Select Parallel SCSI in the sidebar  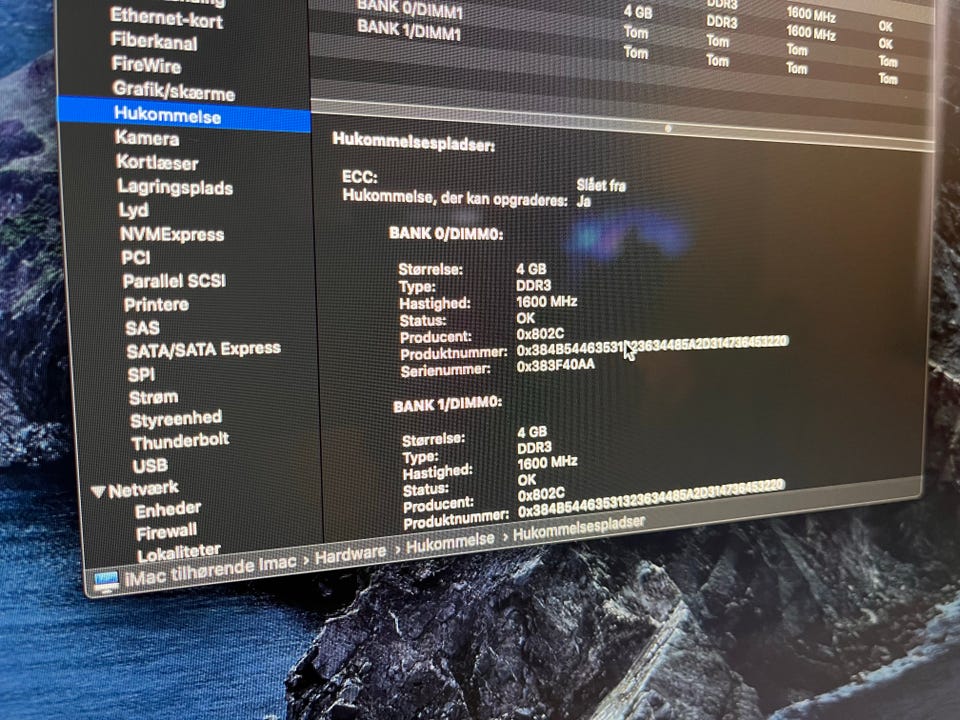(174, 281)
